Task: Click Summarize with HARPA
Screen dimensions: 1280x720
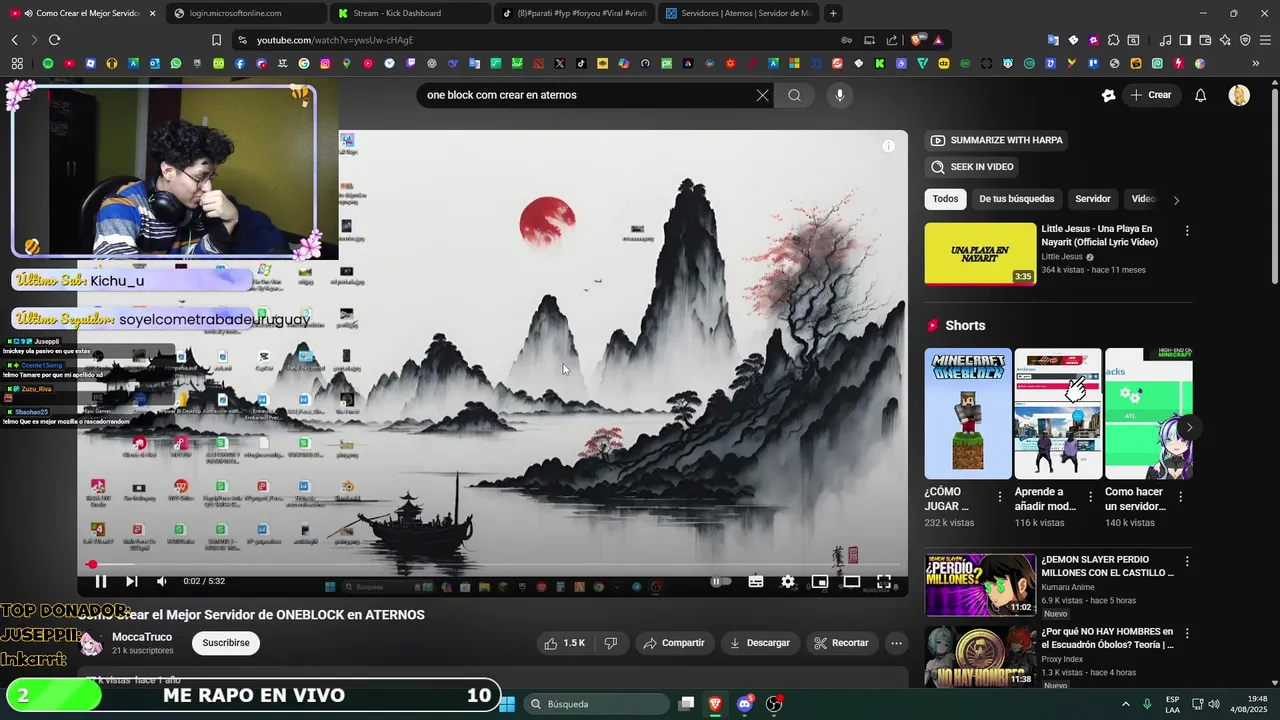Action: 997,140
